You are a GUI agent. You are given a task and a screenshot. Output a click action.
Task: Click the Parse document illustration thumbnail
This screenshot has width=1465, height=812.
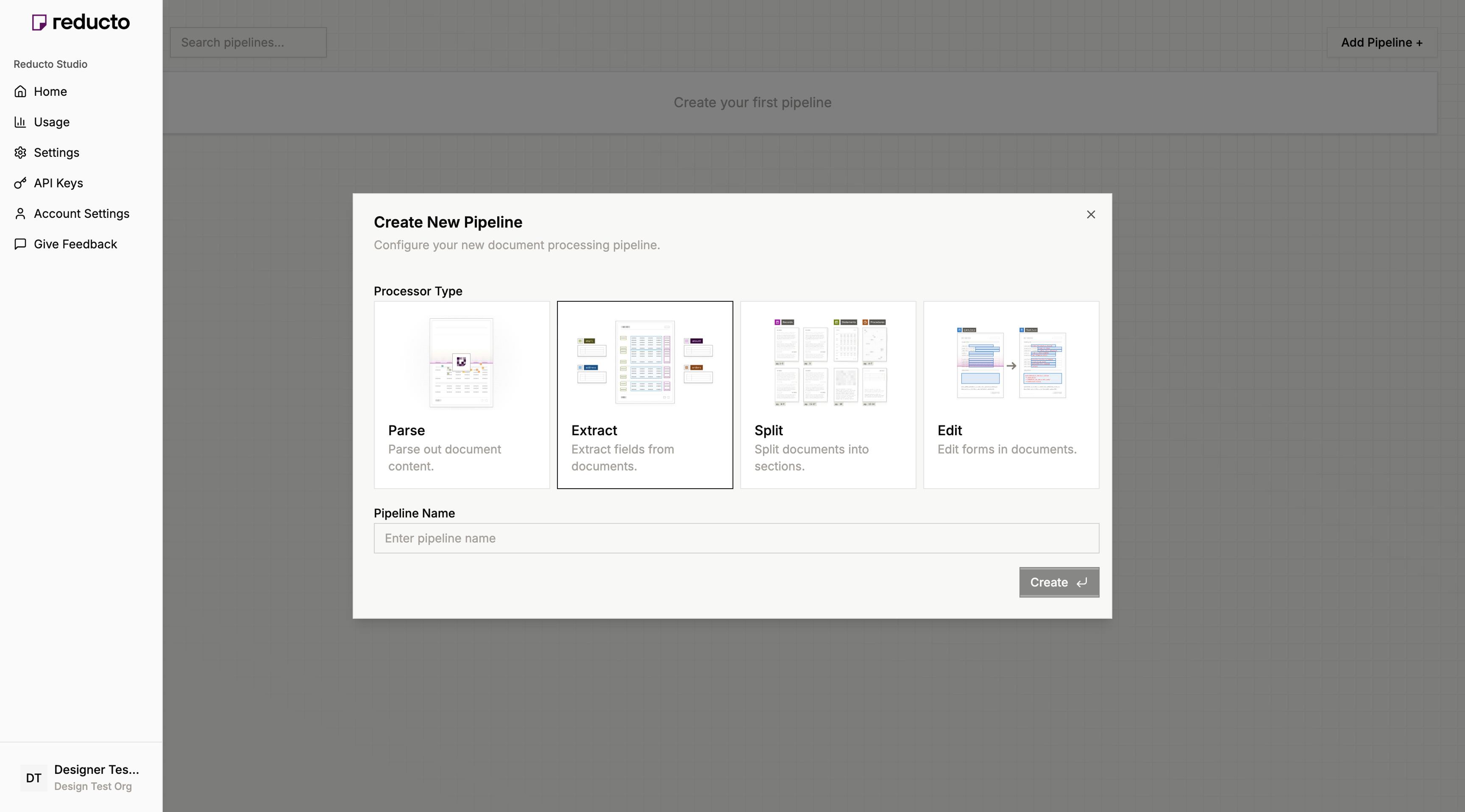point(461,363)
